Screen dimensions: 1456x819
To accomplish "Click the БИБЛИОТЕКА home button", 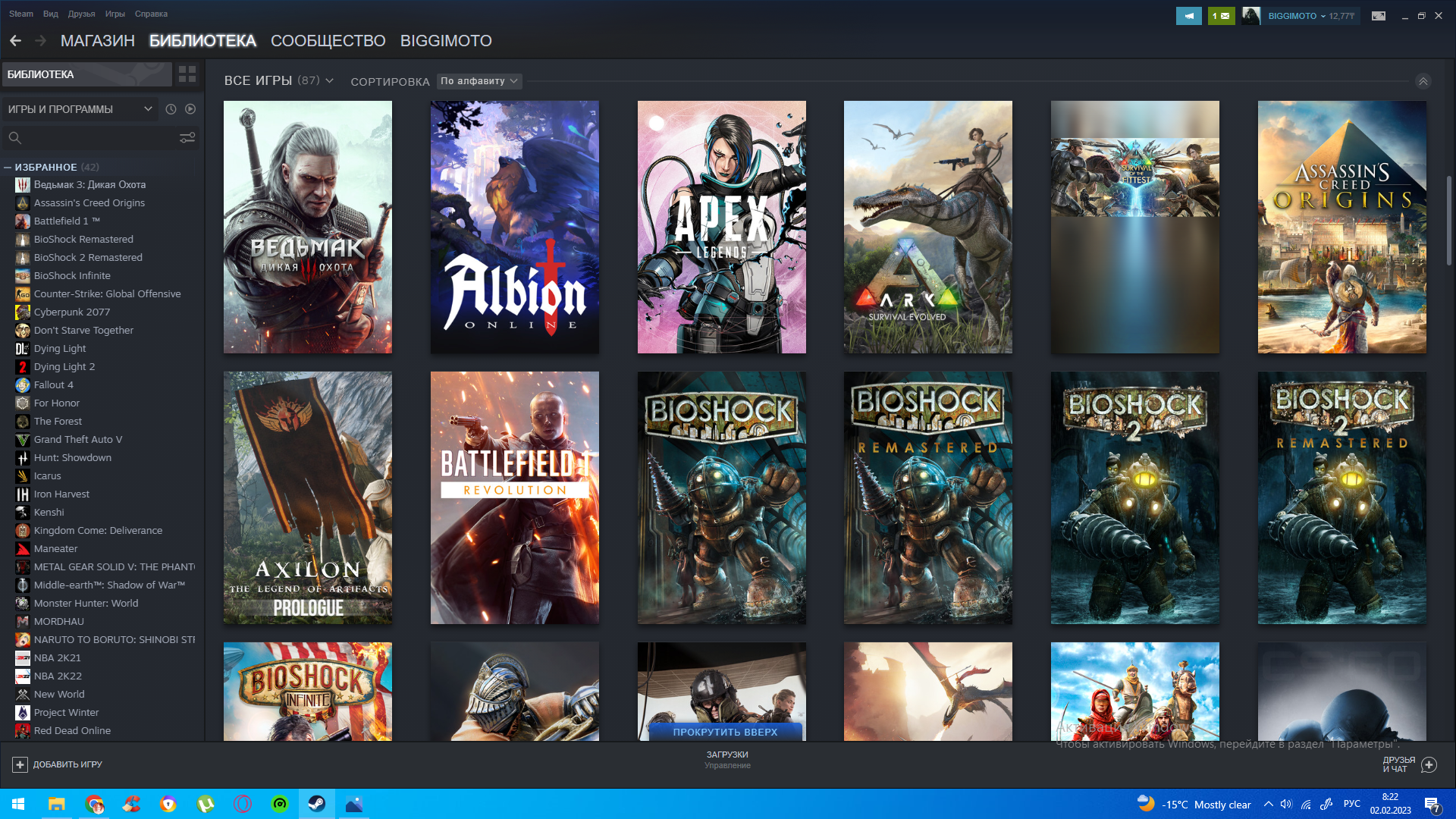I will pos(87,74).
